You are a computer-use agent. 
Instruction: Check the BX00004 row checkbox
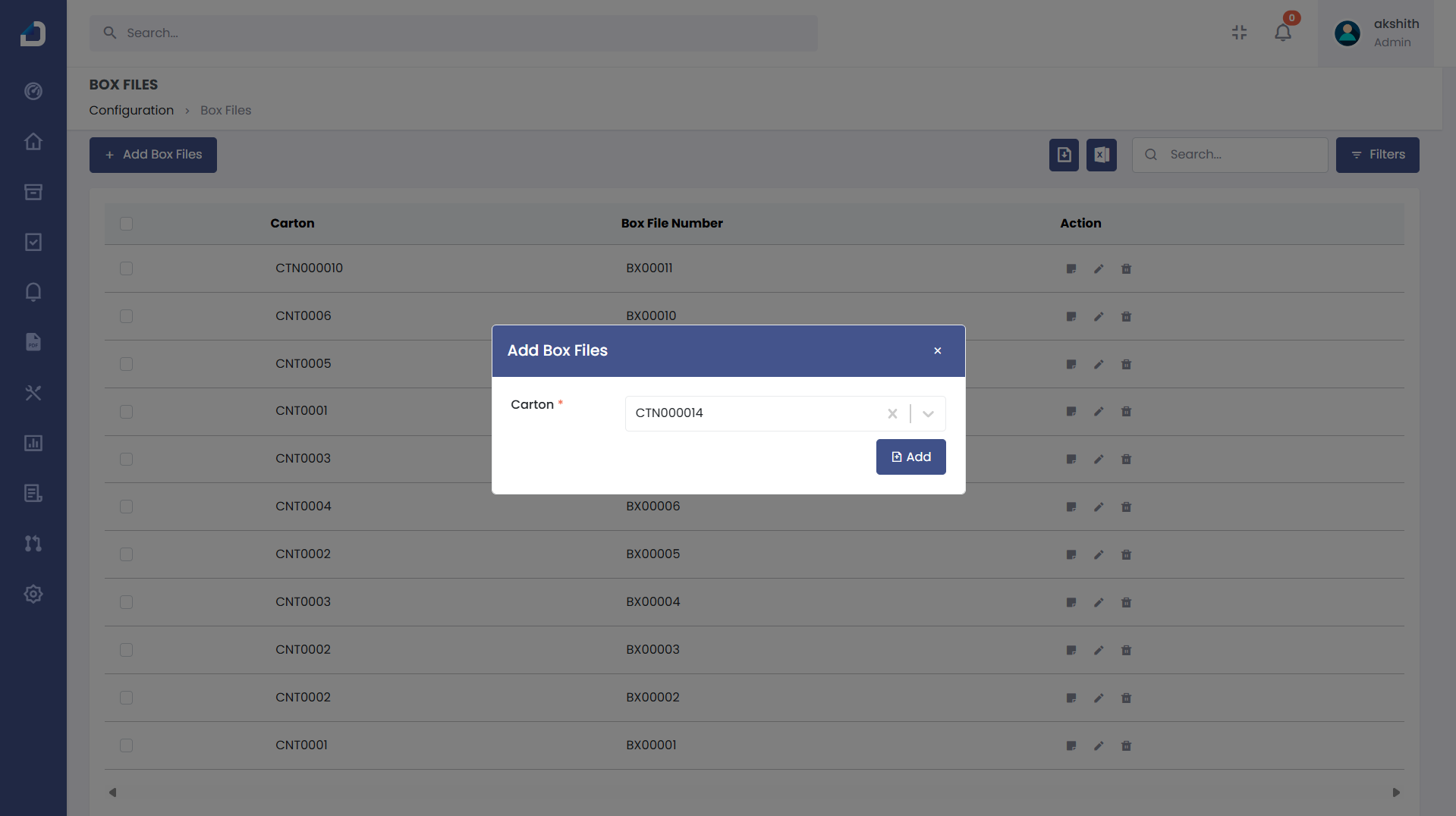point(126,602)
